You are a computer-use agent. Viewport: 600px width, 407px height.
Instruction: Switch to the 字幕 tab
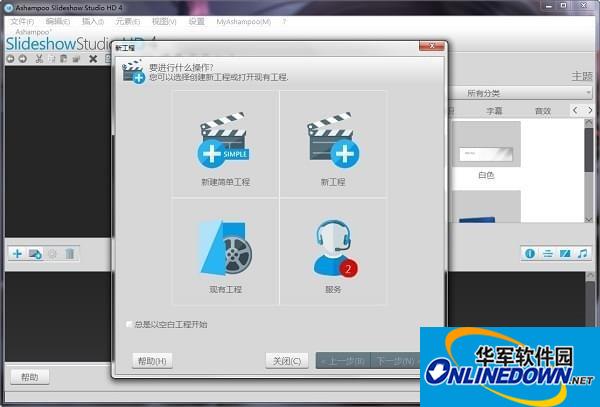(494, 111)
